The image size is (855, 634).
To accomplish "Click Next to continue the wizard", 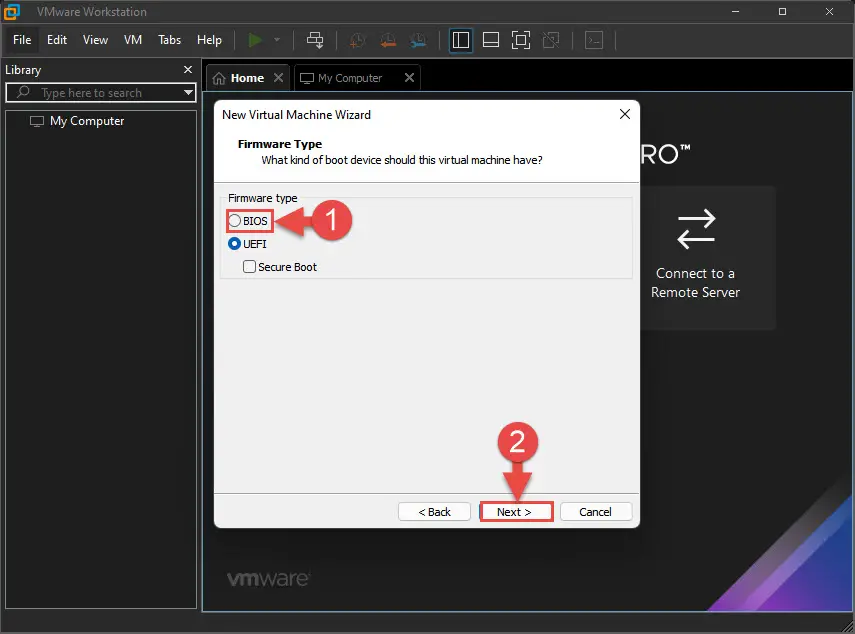I will [x=516, y=512].
